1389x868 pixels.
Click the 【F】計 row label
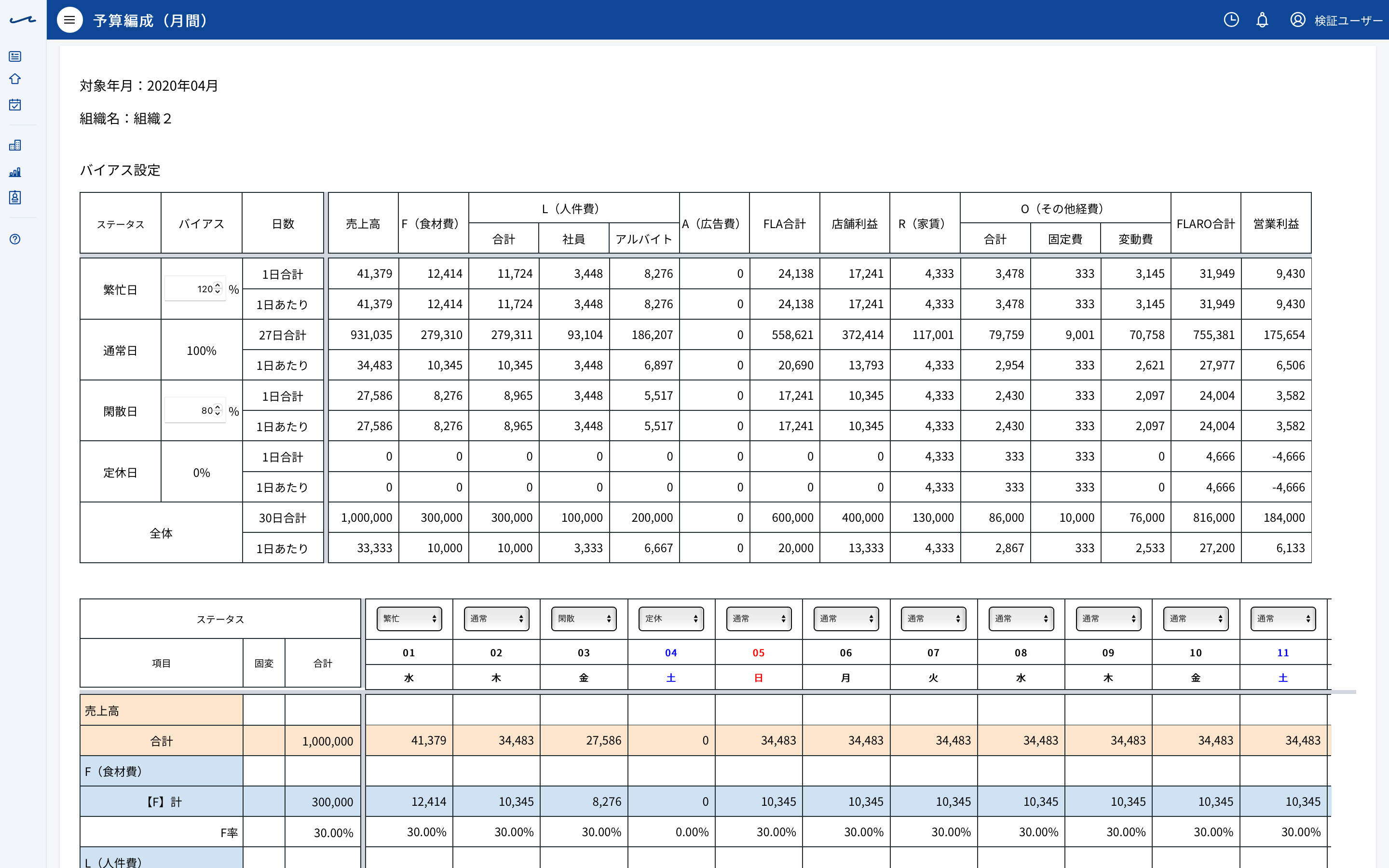[161, 801]
